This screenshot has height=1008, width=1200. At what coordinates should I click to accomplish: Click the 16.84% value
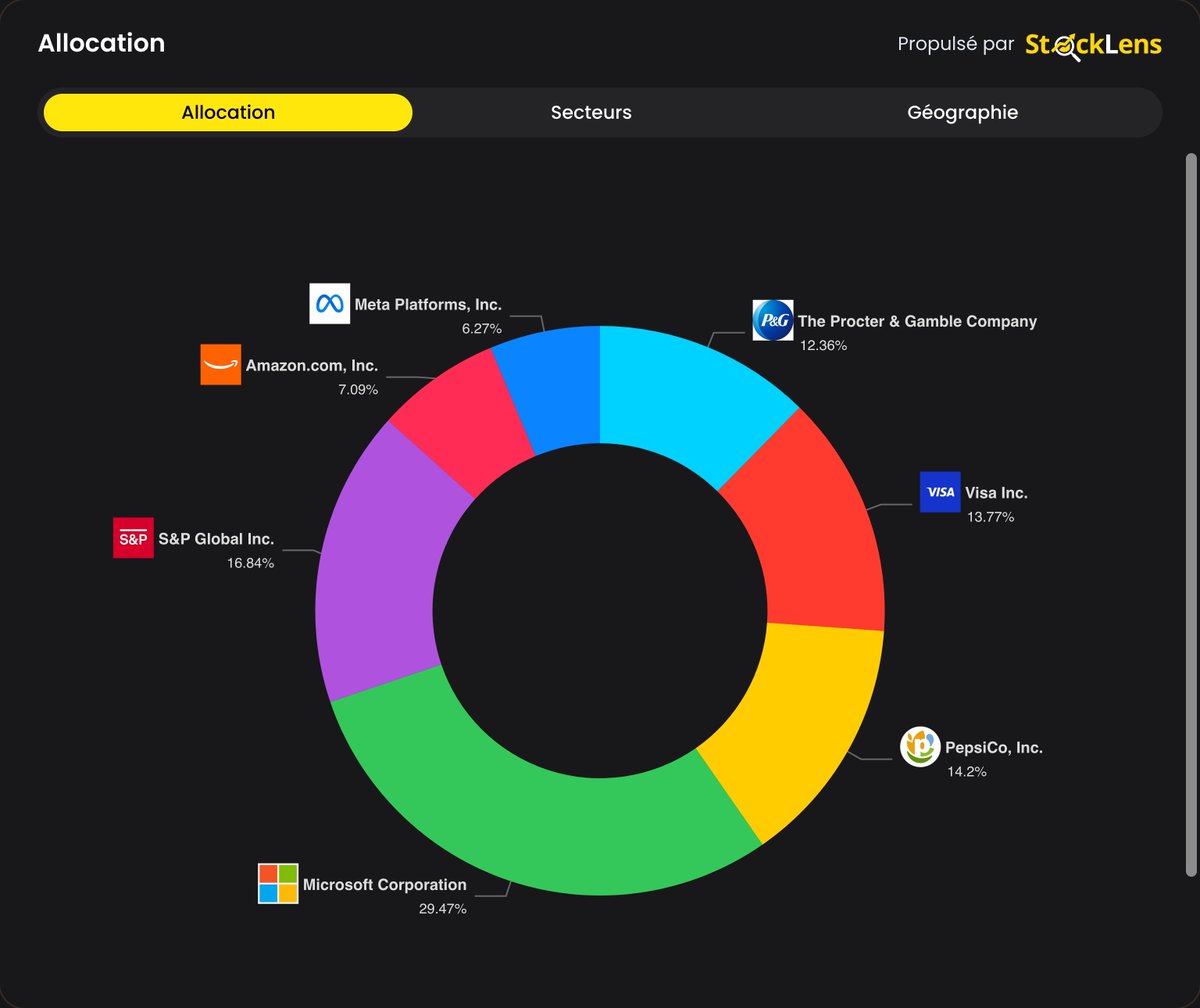[x=251, y=563]
